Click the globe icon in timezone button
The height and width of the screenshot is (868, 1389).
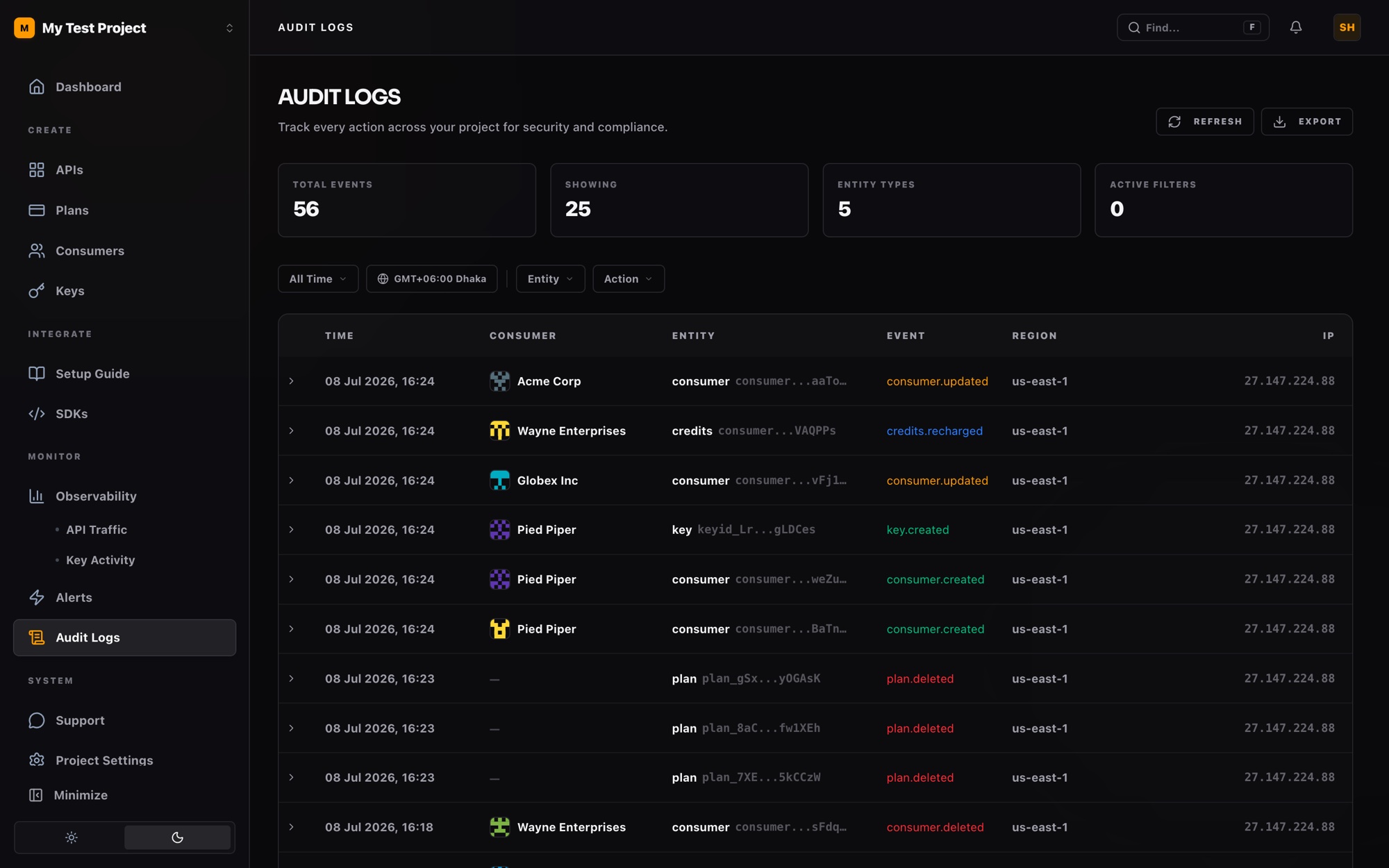click(x=383, y=278)
